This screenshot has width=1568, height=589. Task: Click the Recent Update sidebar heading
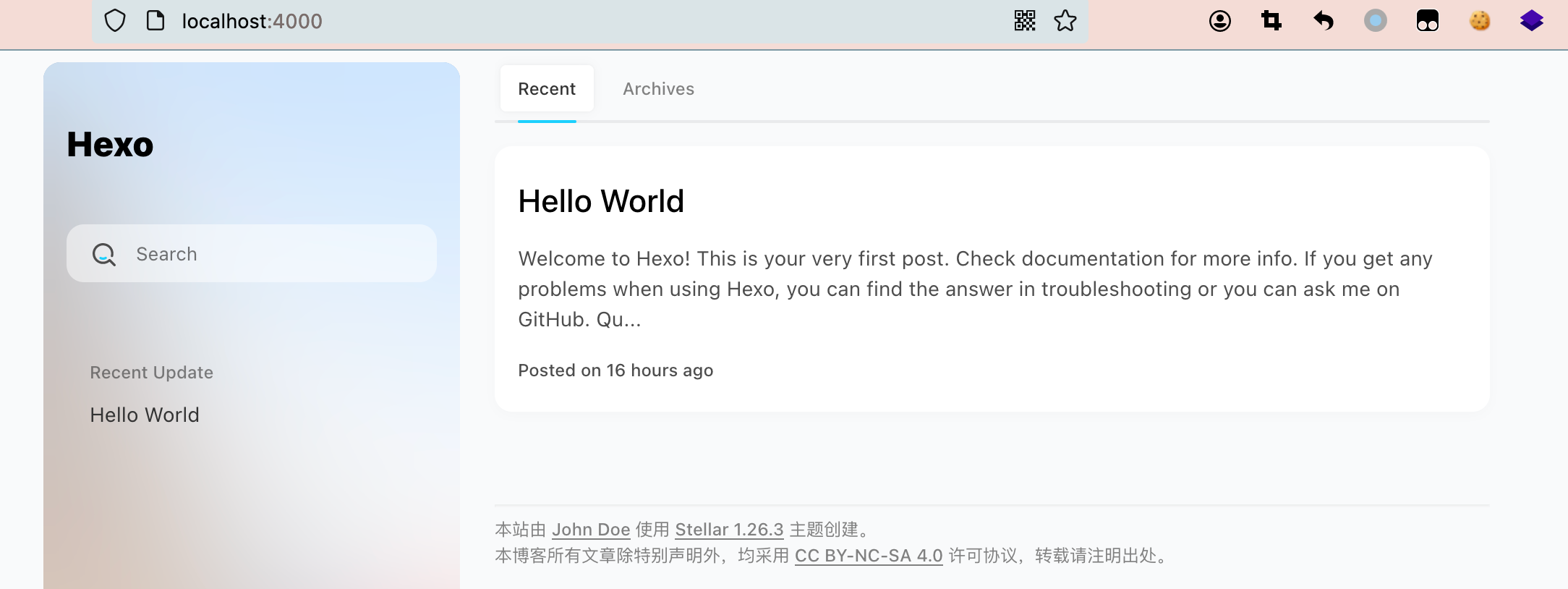click(x=151, y=373)
